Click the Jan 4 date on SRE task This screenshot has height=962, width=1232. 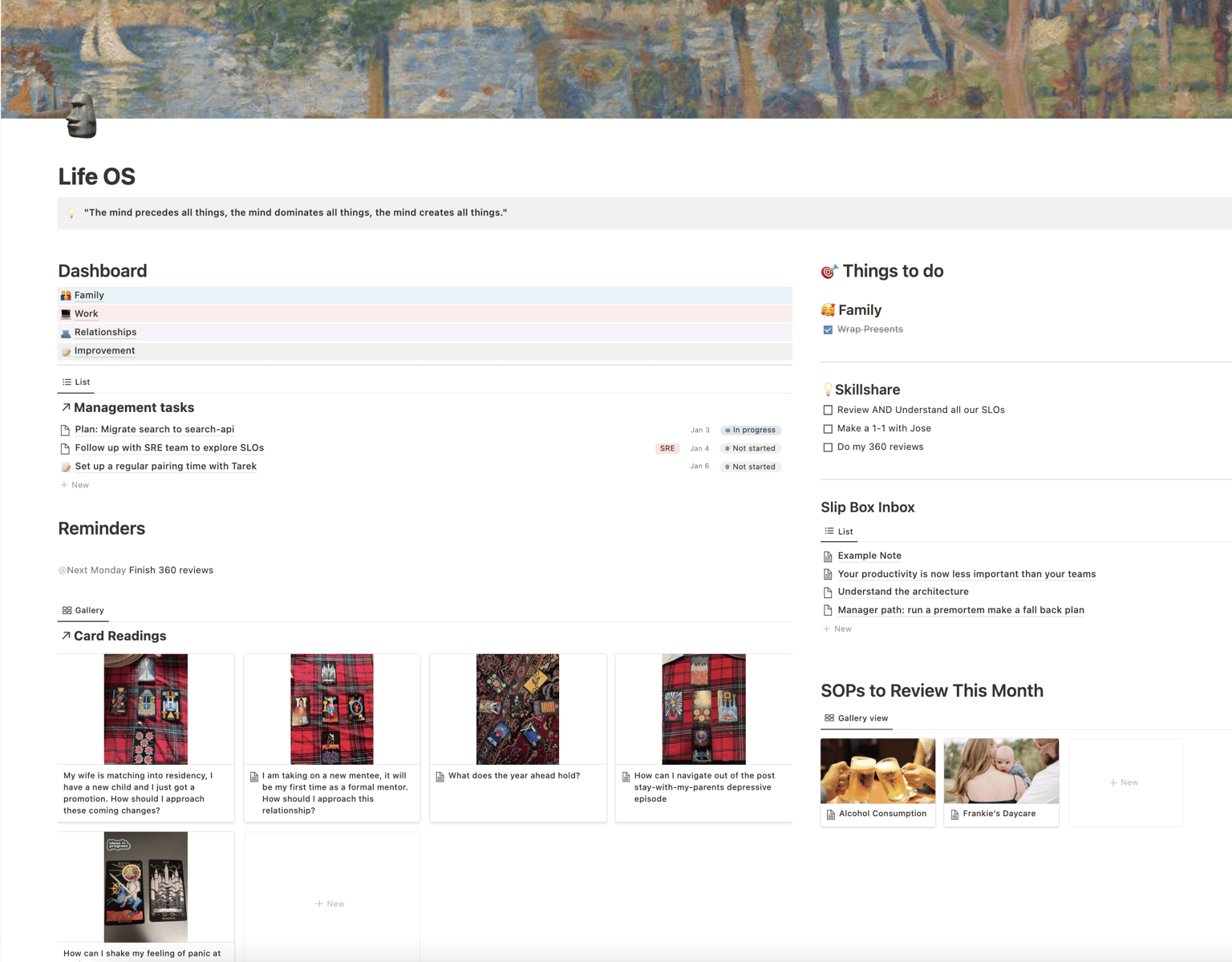coord(699,449)
